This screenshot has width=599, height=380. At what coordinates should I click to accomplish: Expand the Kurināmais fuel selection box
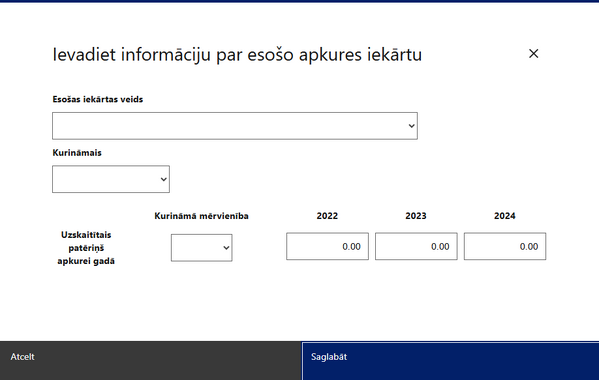coord(111,179)
